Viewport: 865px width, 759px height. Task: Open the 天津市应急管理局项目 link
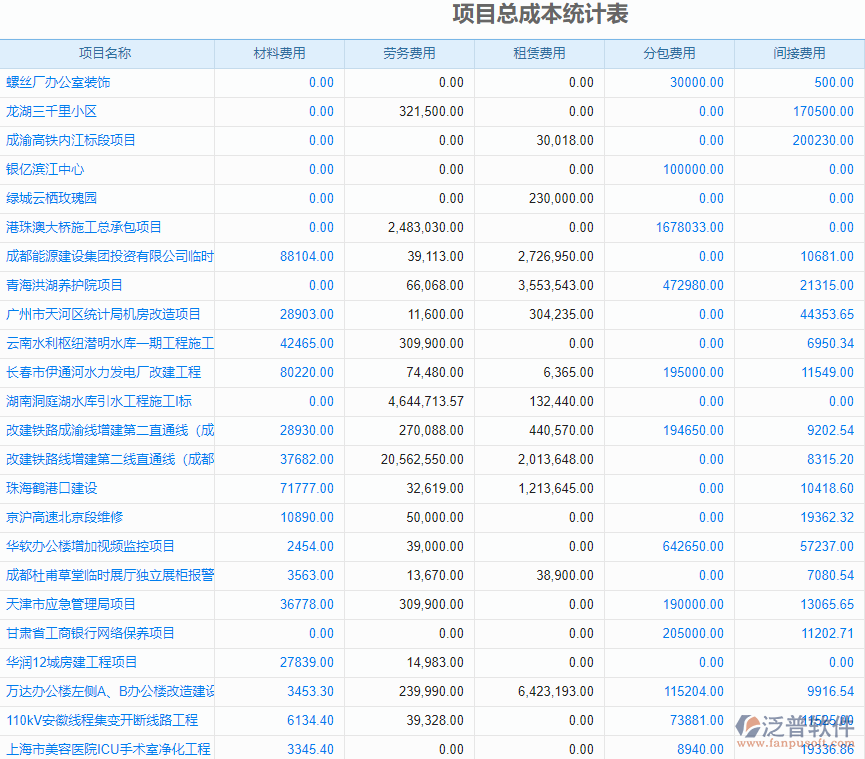[x=71, y=604]
